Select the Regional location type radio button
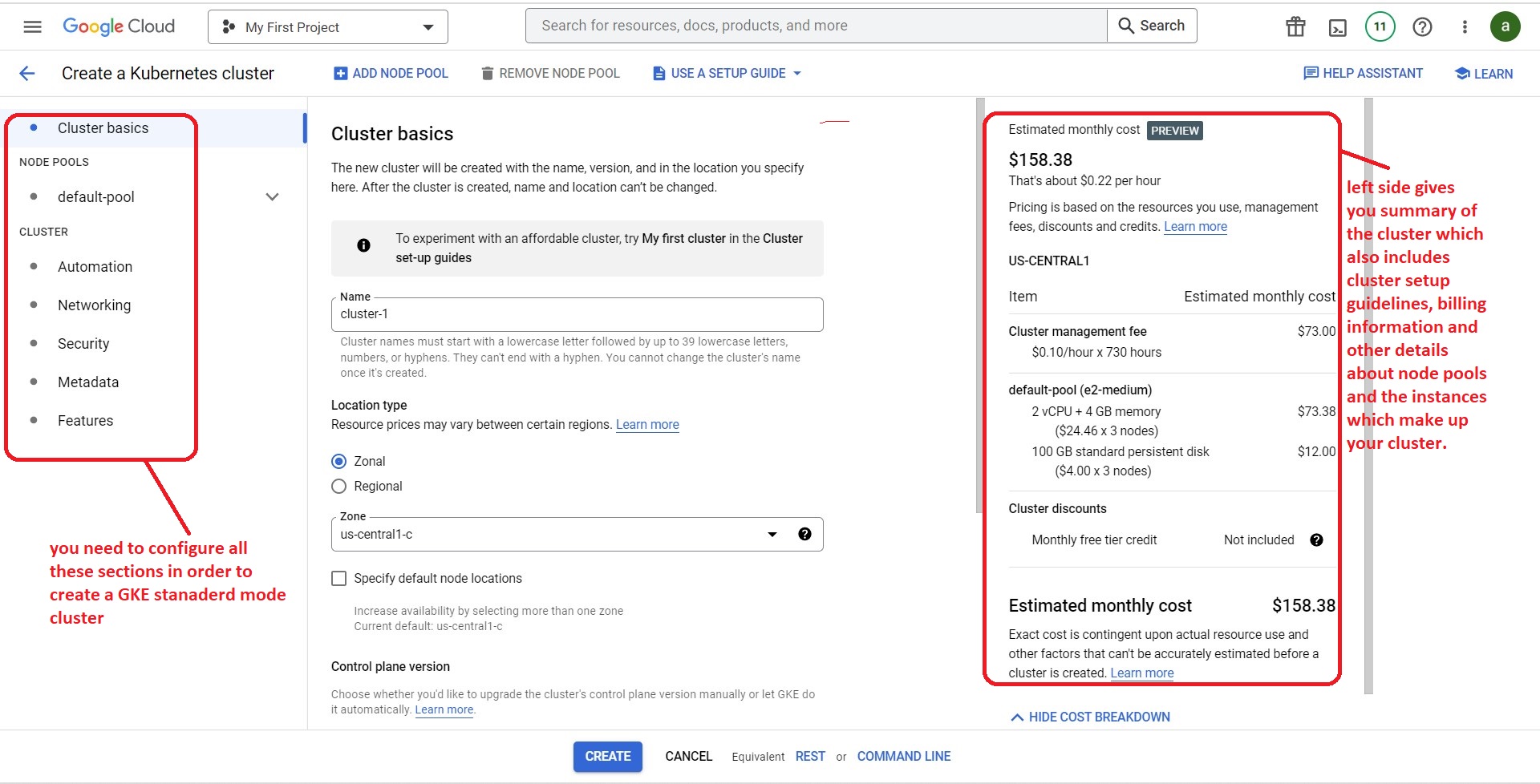The width and height of the screenshot is (1540, 784). point(338,486)
